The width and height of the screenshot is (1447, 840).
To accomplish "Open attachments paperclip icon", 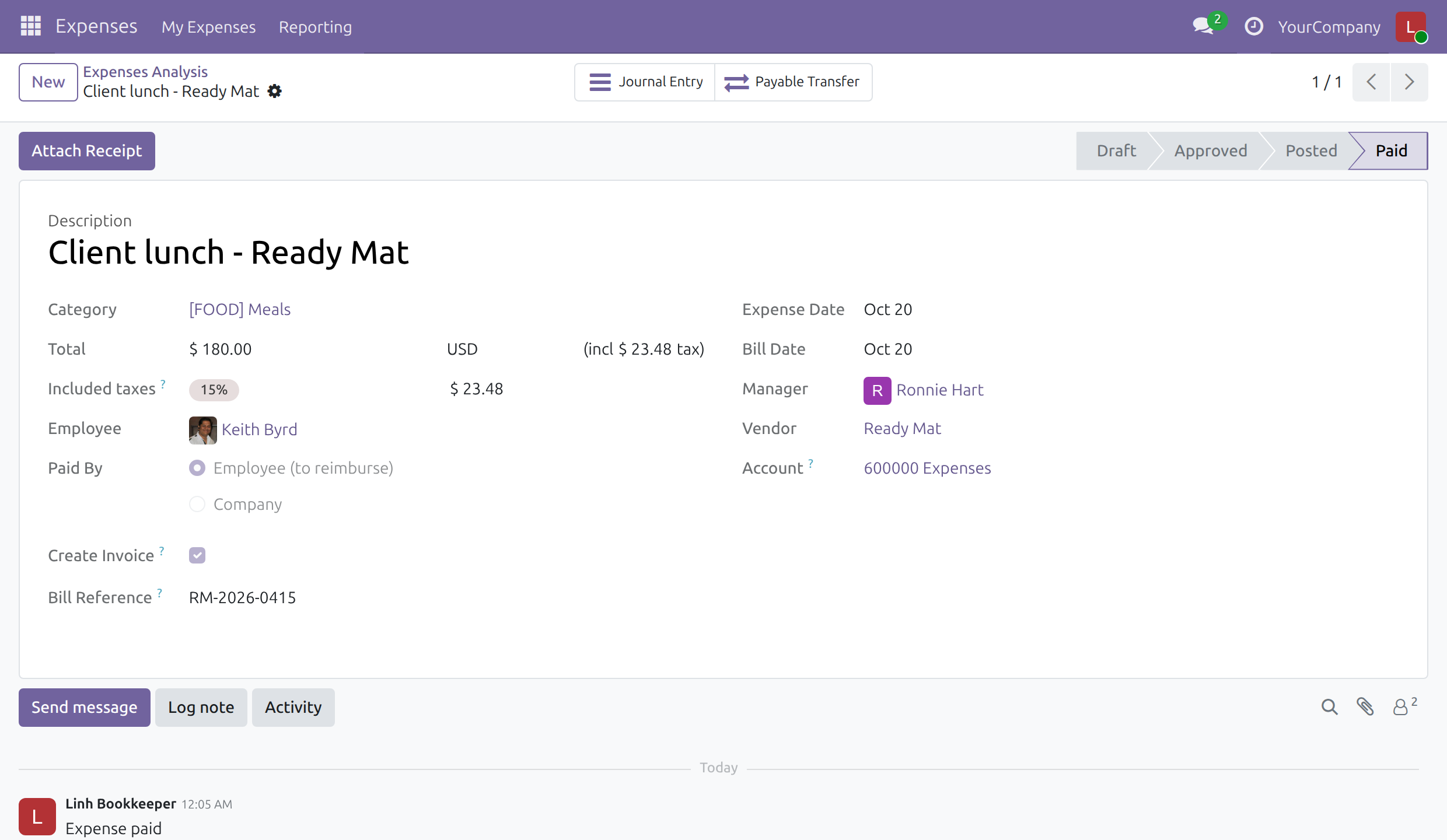I will 1365,707.
